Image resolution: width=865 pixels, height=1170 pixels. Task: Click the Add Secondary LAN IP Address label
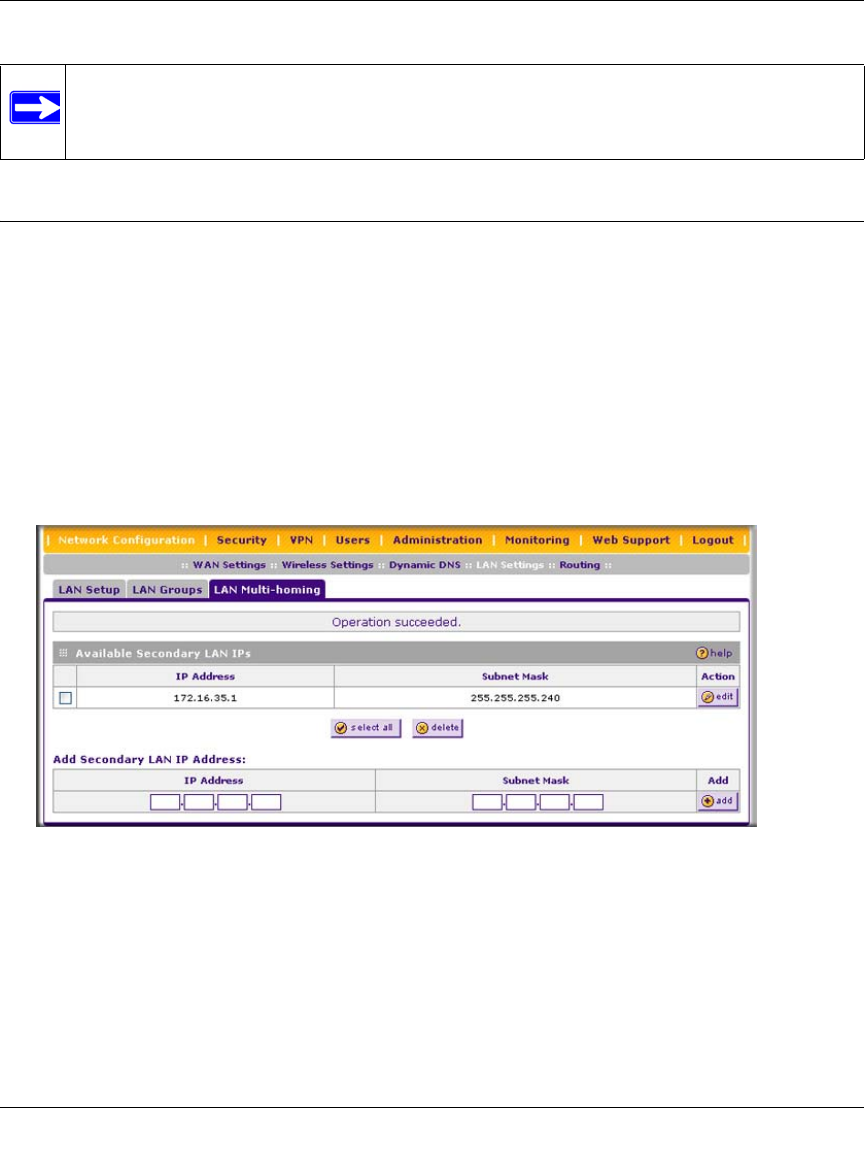[149, 760]
